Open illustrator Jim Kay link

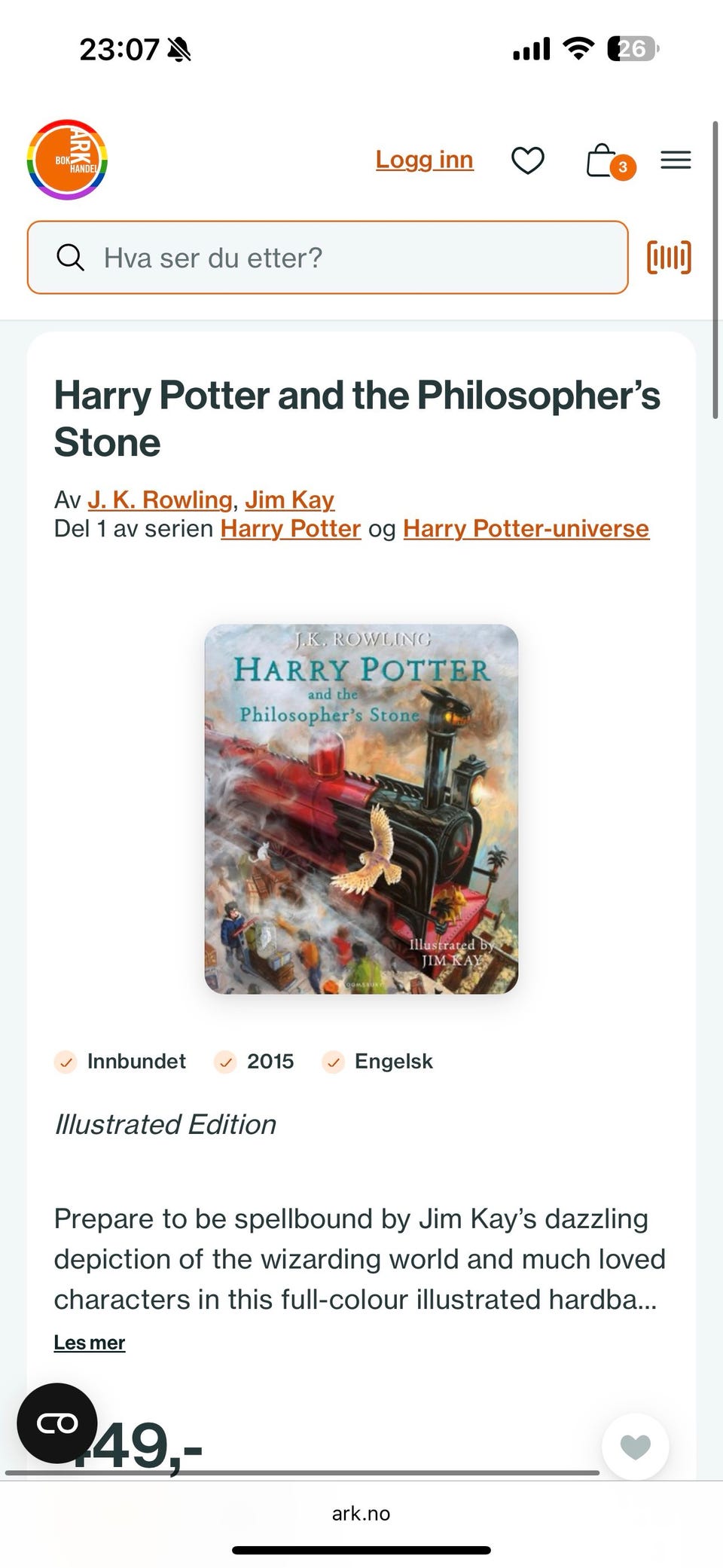[x=289, y=500]
